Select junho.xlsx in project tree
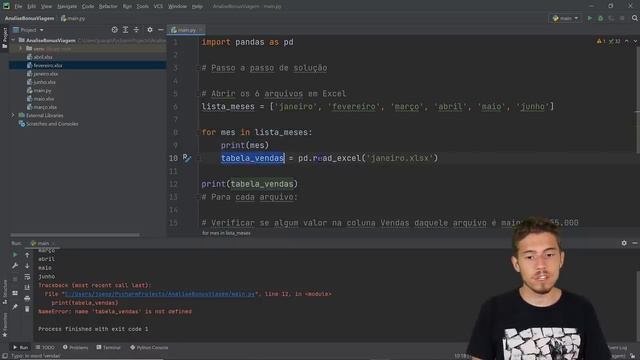Viewport: 640px width, 360px height. click(x=44, y=82)
